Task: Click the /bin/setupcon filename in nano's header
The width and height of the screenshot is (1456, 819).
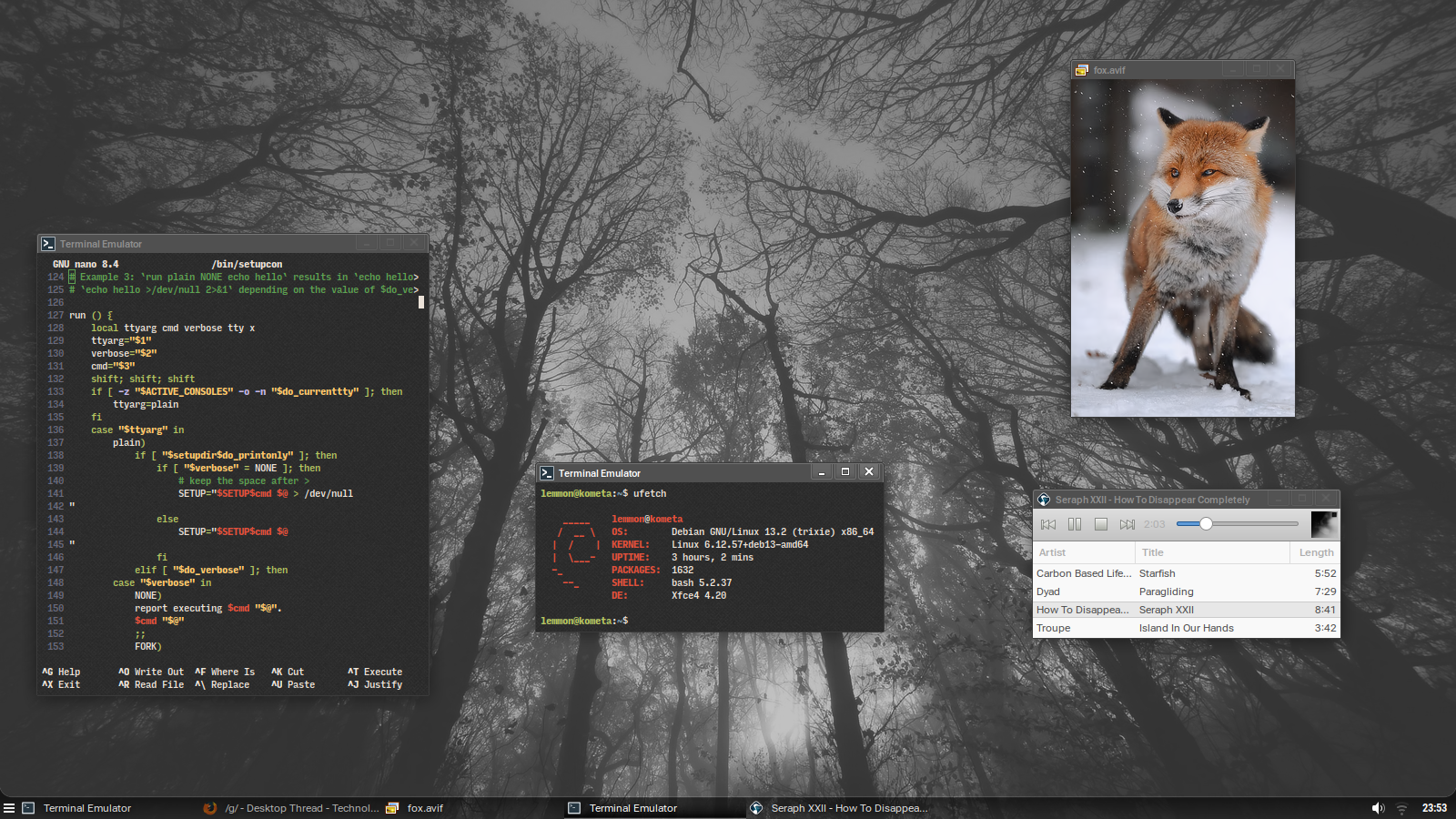Action: coord(247,264)
